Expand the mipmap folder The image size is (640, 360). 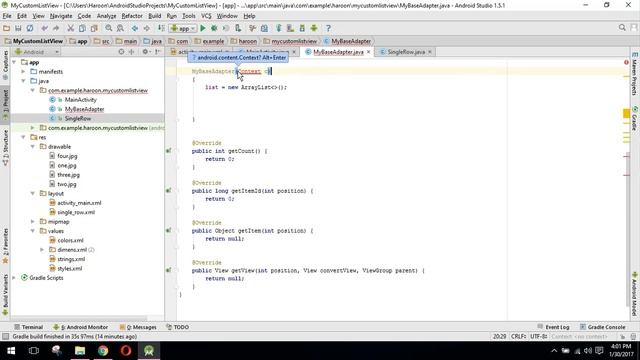[x=33, y=222]
